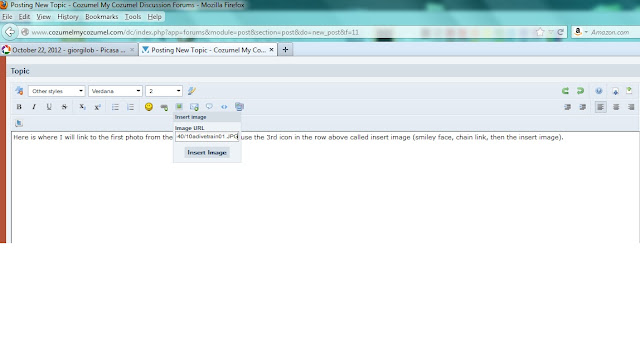
Task: Open the URL history dropdown arrow
Action: pos(551,32)
